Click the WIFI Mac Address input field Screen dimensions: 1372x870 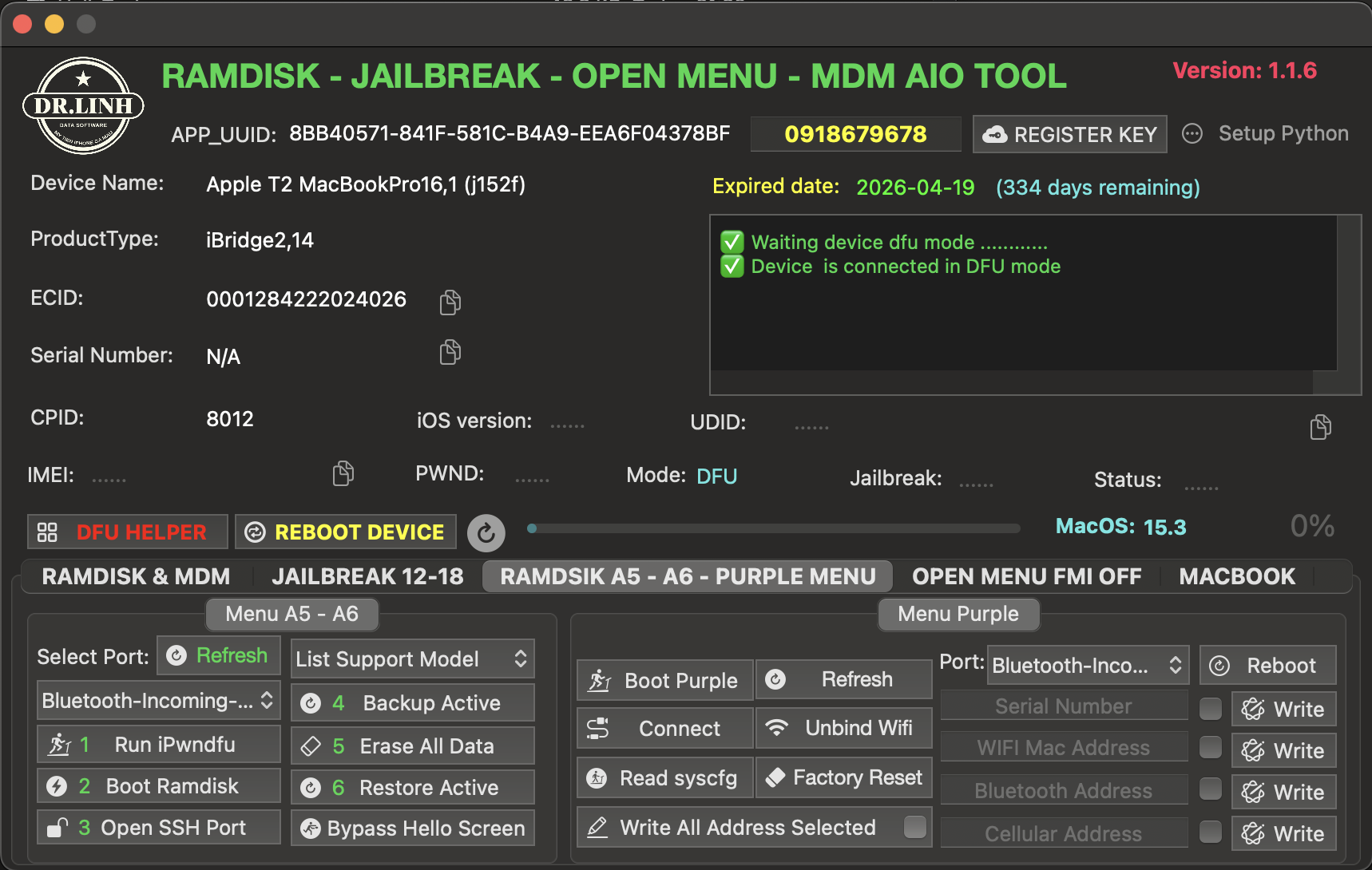coord(1064,747)
